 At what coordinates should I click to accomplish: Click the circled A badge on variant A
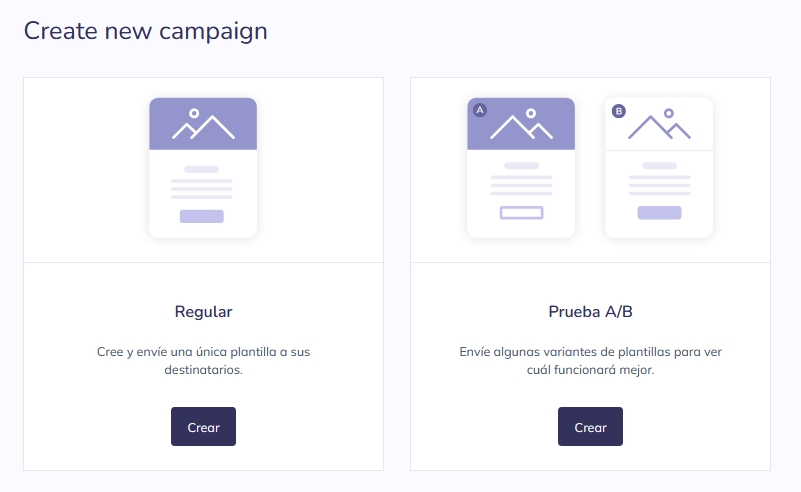point(480,110)
